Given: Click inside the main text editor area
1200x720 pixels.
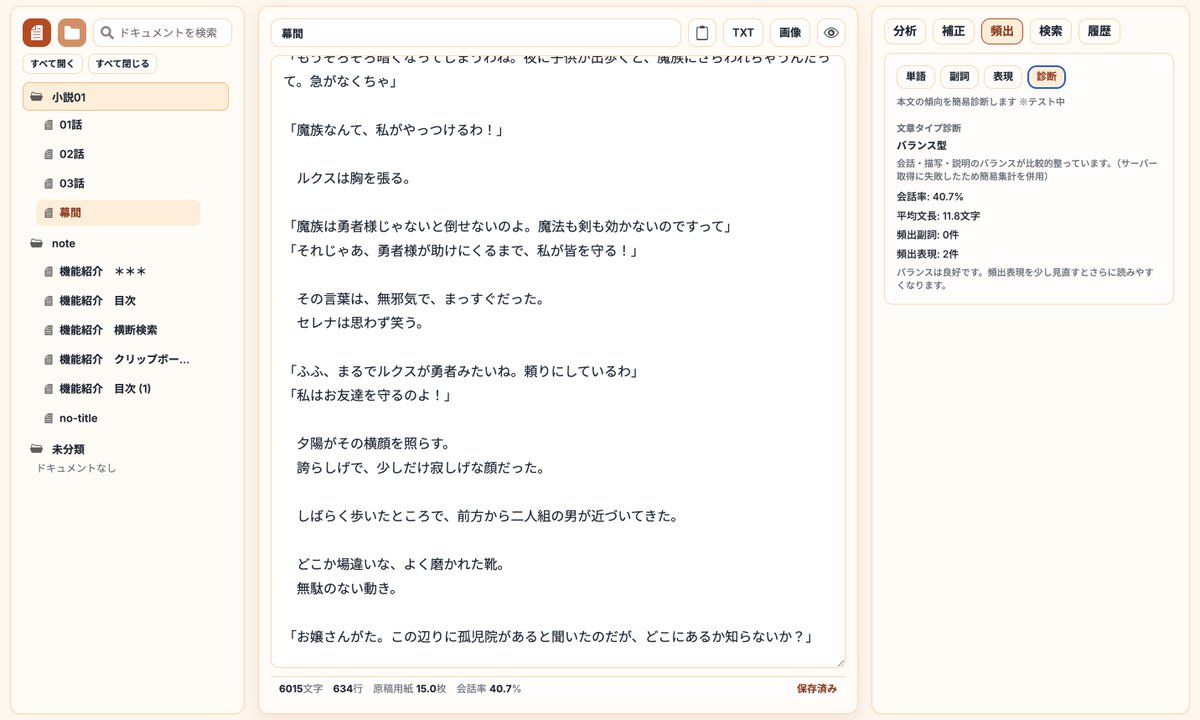Looking at the screenshot, I should click(x=558, y=362).
